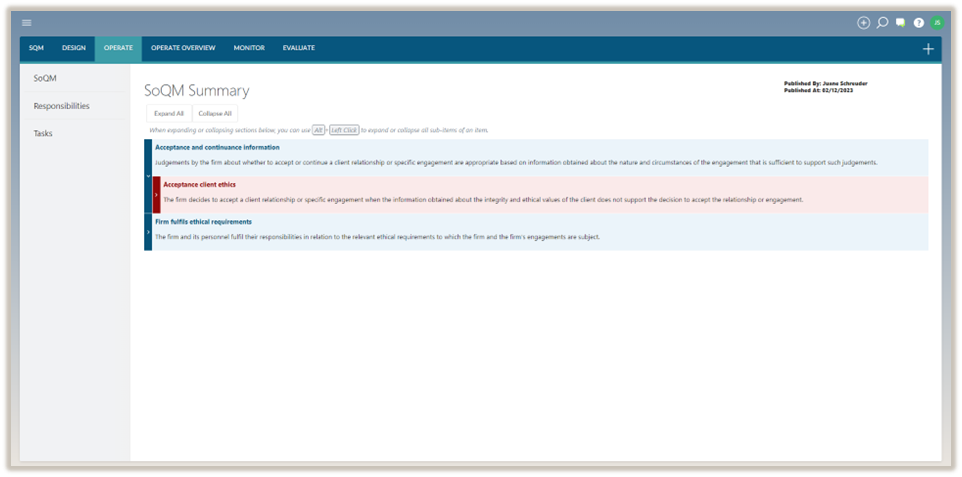Open Tasks in the left sidebar
This screenshot has height=477, width=962.
(43, 133)
